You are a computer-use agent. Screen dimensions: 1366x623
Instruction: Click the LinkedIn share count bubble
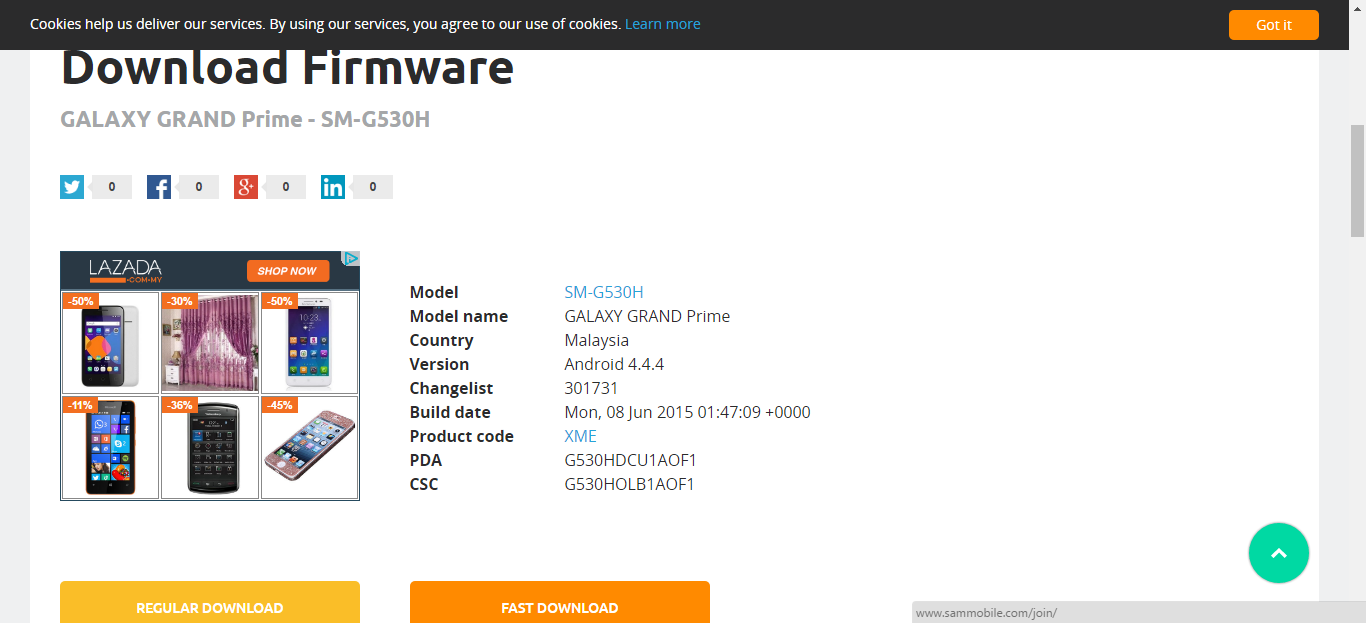tap(372, 187)
